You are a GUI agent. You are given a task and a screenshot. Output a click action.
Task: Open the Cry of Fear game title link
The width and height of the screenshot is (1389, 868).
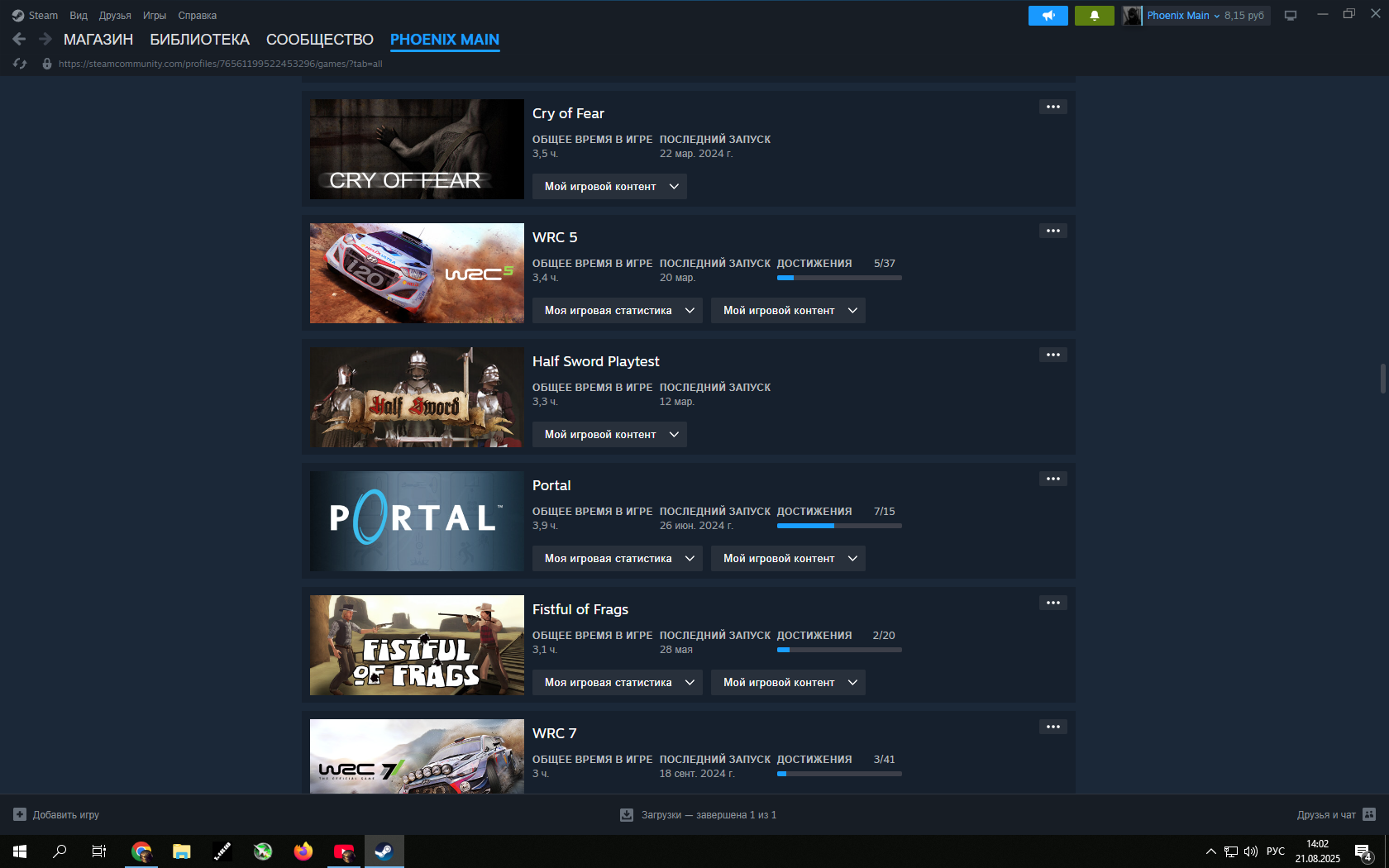point(568,113)
